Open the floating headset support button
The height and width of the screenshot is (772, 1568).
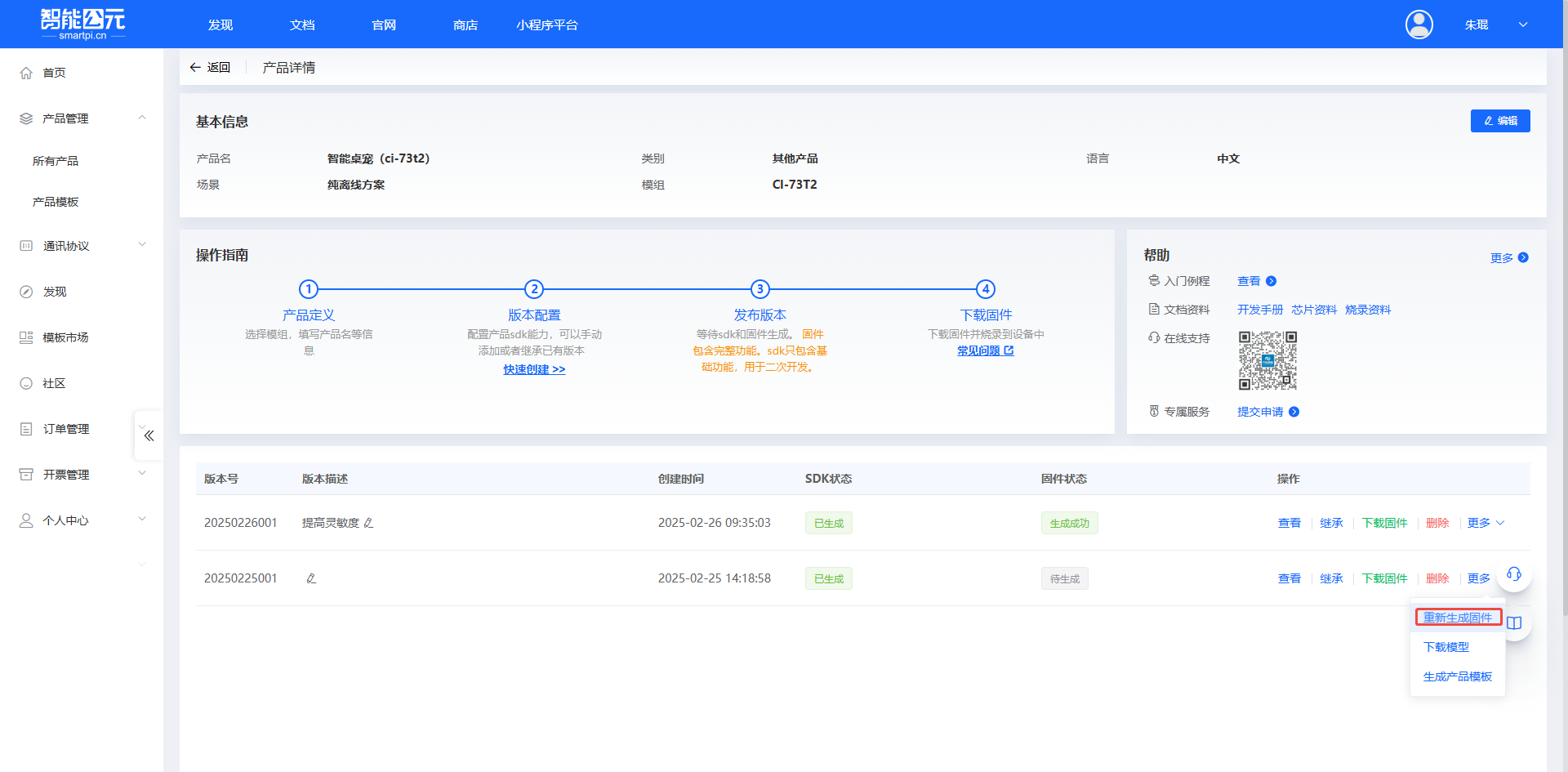[x=1513, y=574]
